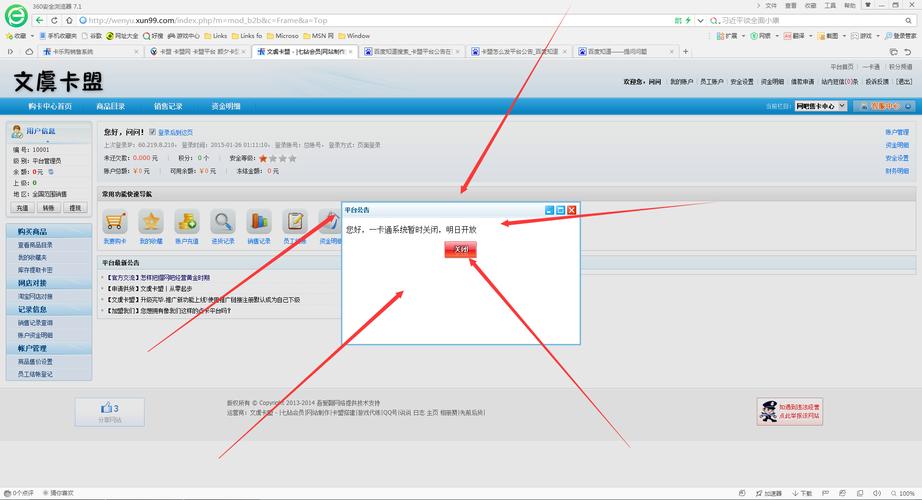This screenshot has height=500, width=922.
Task: Expand the 扩展 extensions dropdown
Action: [x=743, y=36]
